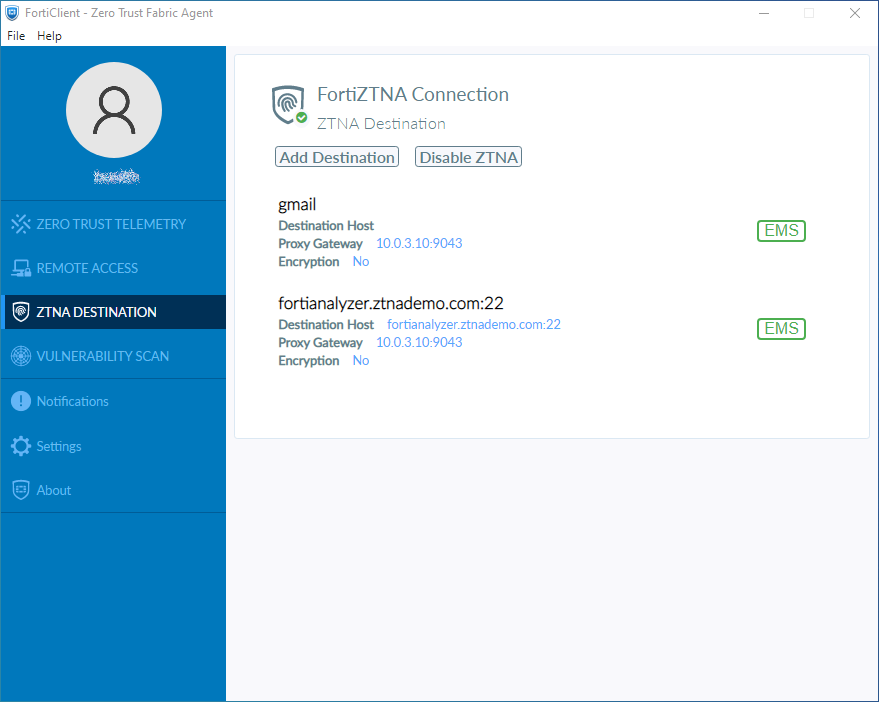Open the File menu
The width and height of the screenshot is (879, 702).
pos(15,35)
